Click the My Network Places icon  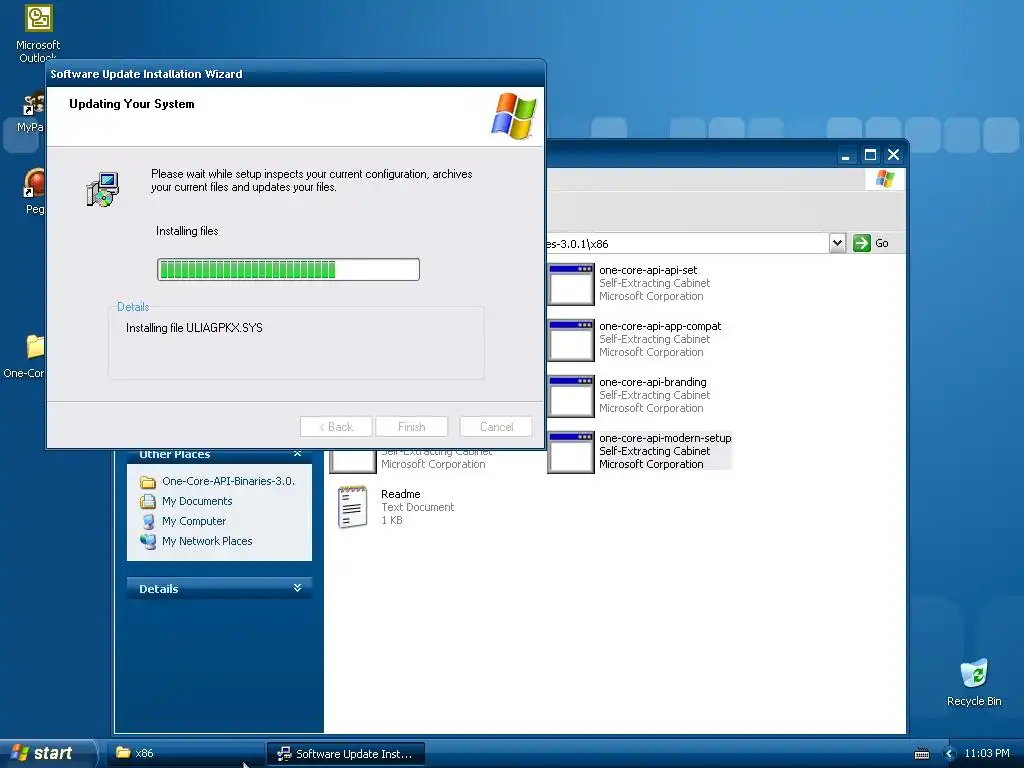click(148, 541)
